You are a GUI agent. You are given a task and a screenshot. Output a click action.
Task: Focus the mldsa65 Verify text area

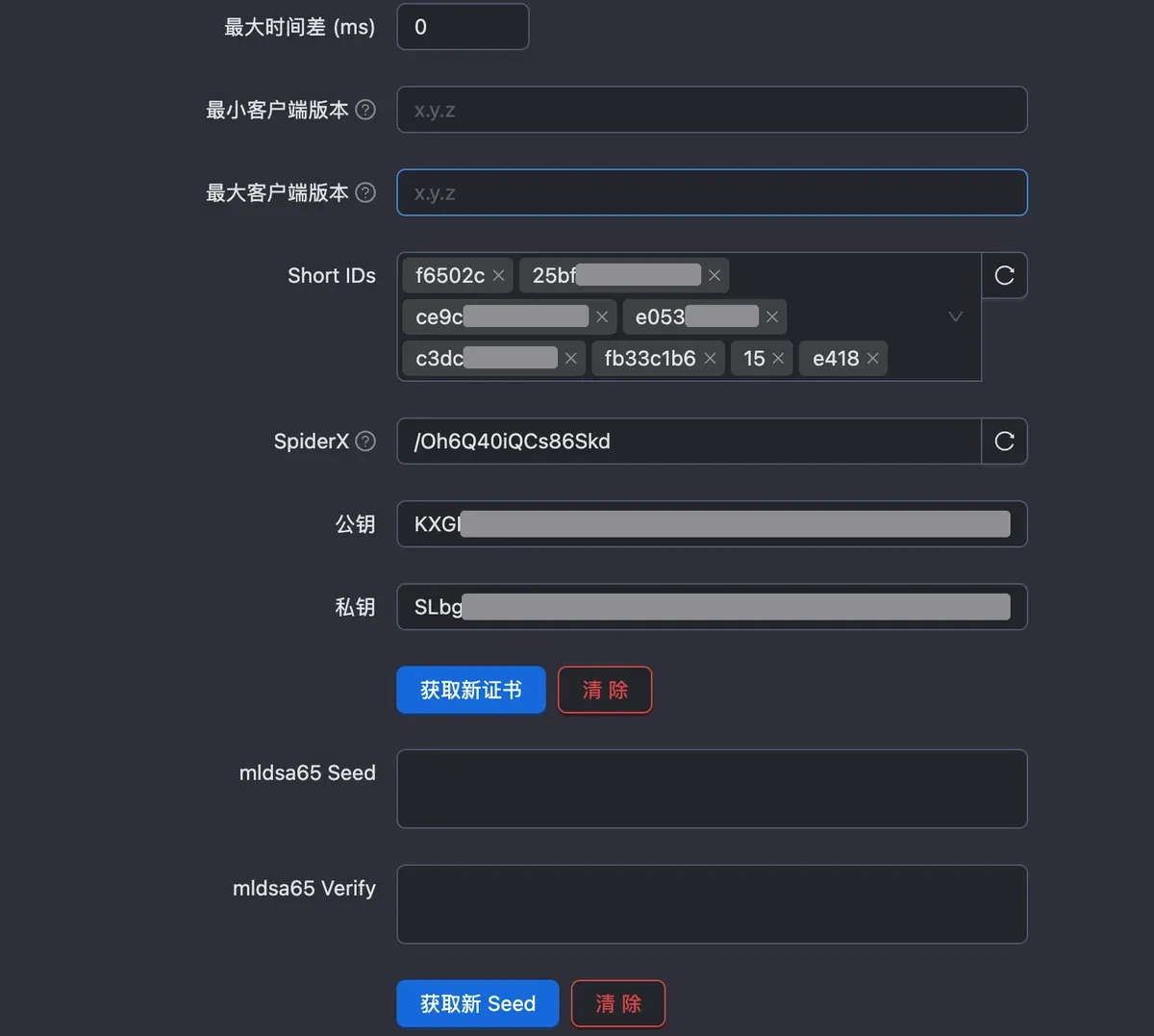tap(712, 904)
